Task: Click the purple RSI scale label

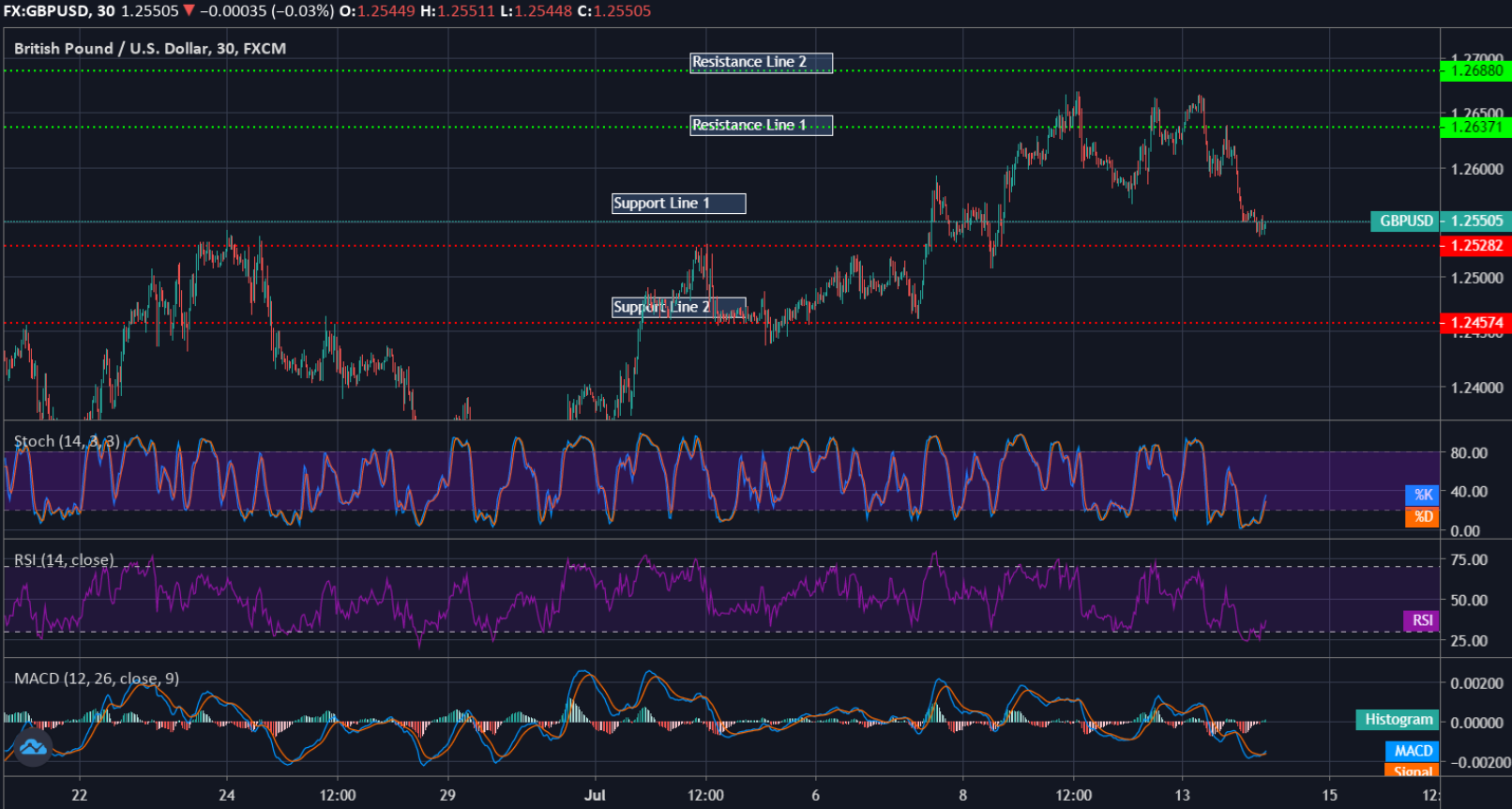Action: (x=1421, y=620)
